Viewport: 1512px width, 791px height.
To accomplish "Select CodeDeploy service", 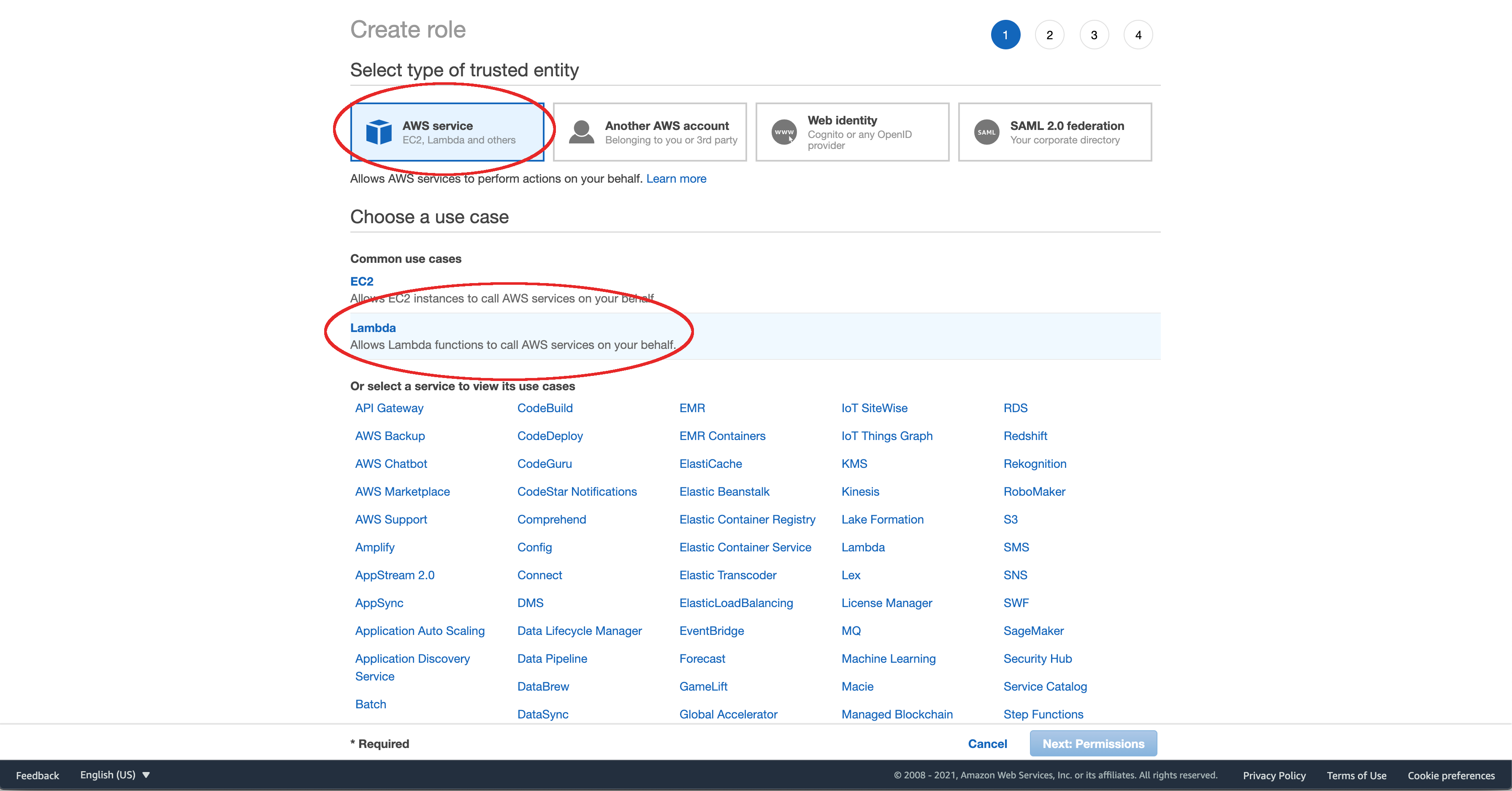I will 550,436.
